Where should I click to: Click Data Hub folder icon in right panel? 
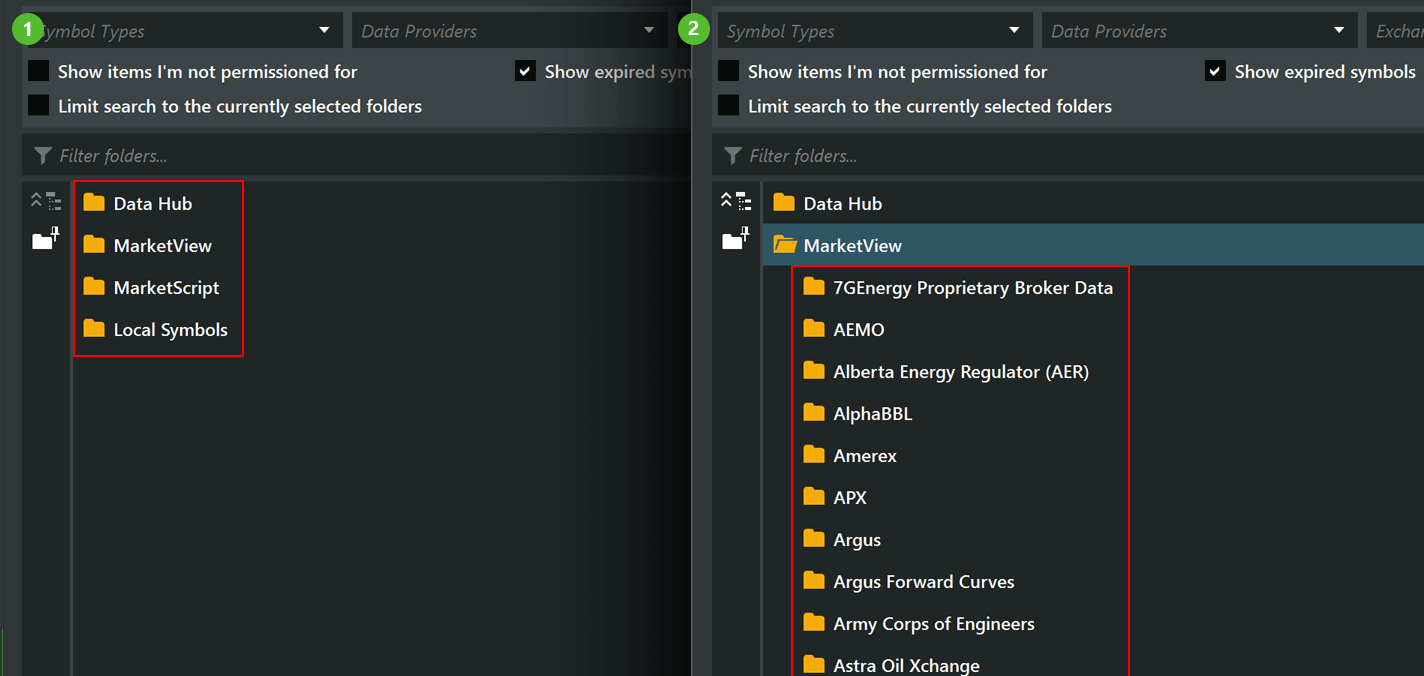pyautogui.click(x=784, y=203)
